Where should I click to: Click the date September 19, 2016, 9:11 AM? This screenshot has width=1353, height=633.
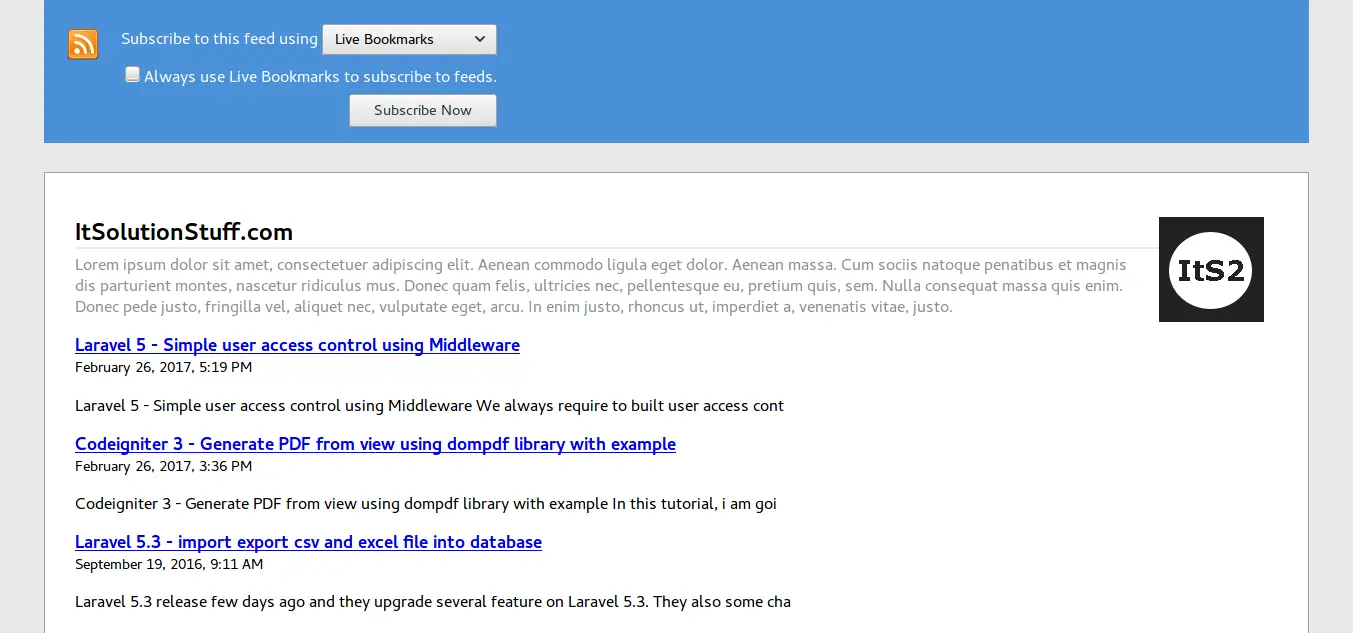169,564
